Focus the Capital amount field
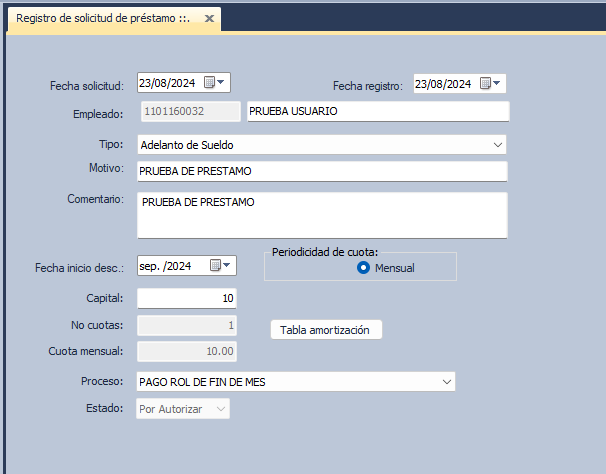This screenshot has width=606, height=474. [187, 298]
